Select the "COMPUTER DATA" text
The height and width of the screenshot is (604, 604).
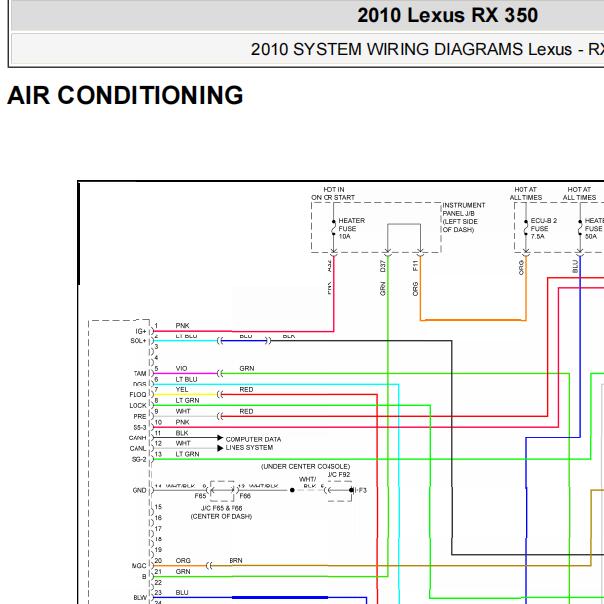click(253, 440)
